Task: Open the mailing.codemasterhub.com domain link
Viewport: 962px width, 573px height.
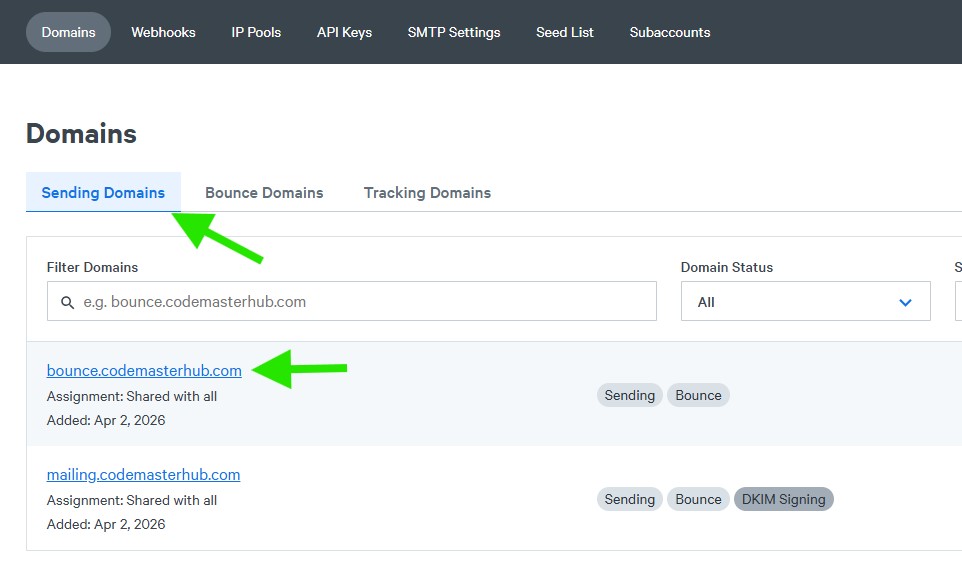Action: click(143, 475)
